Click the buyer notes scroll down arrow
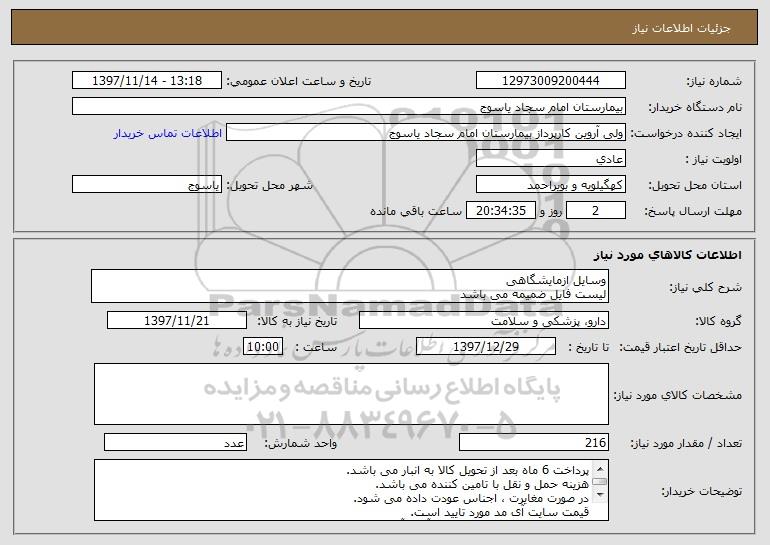The height and width of the screenshot is (545, 770). tap(600, 494)
